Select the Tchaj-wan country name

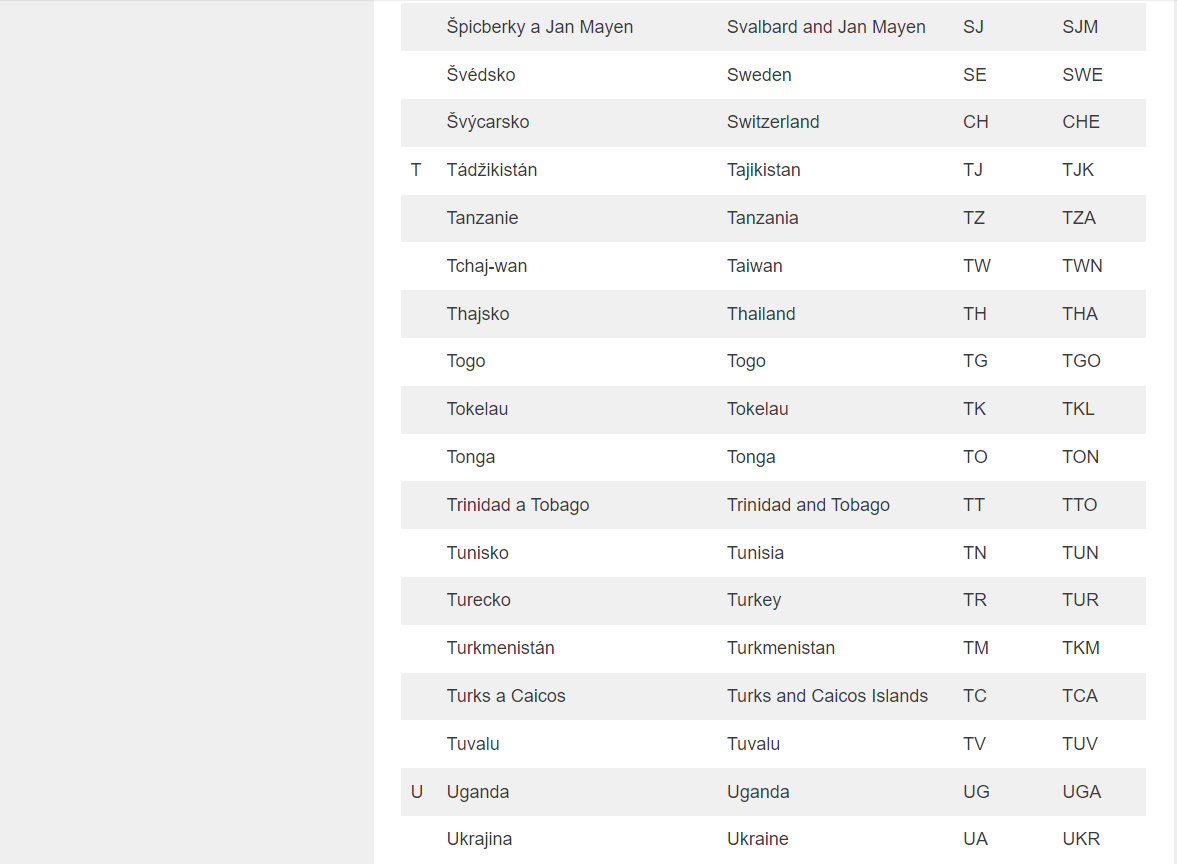click(x=486, y=266)
